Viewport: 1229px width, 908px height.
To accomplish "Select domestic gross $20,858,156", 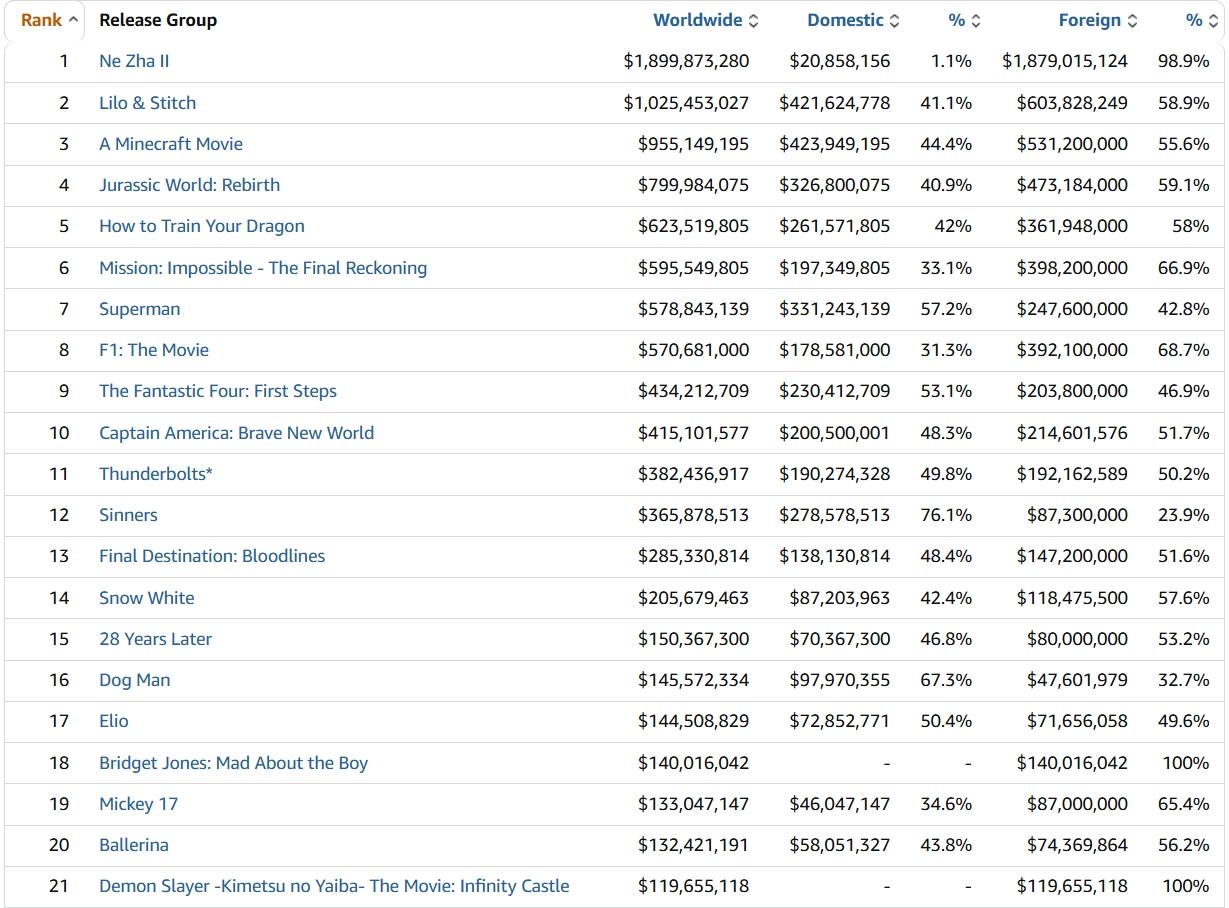I will (839, 61).
